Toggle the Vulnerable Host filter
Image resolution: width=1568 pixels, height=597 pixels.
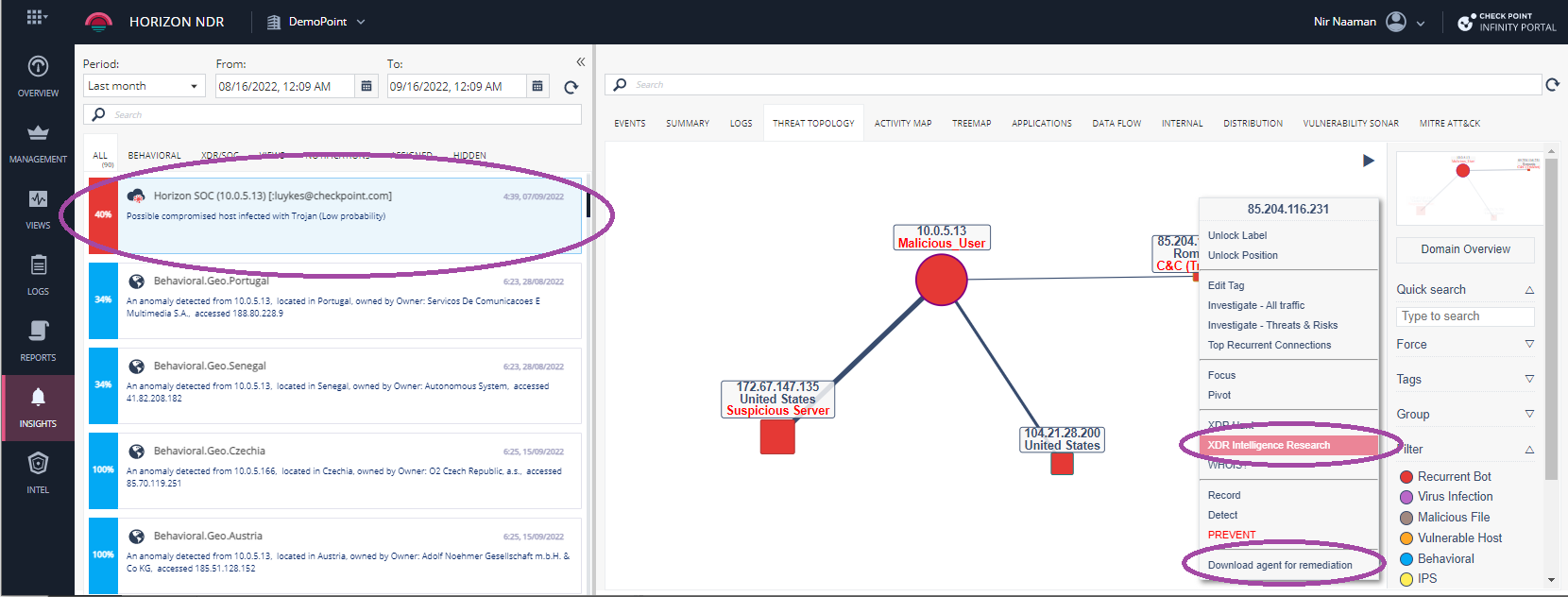point(1406,538)
